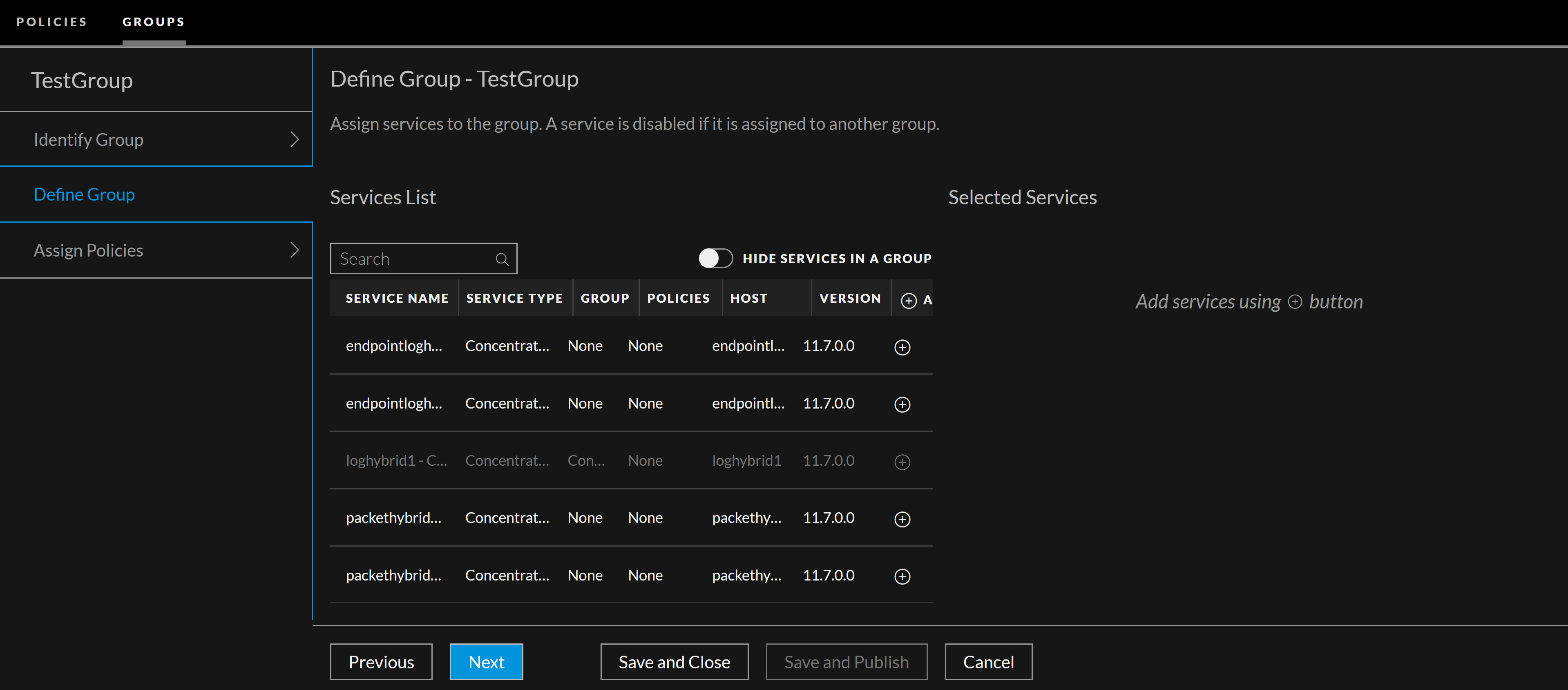Sort by Service Name column header
Screen dimensions: 1568x690
pyautogui.click(x=397, y=298)
